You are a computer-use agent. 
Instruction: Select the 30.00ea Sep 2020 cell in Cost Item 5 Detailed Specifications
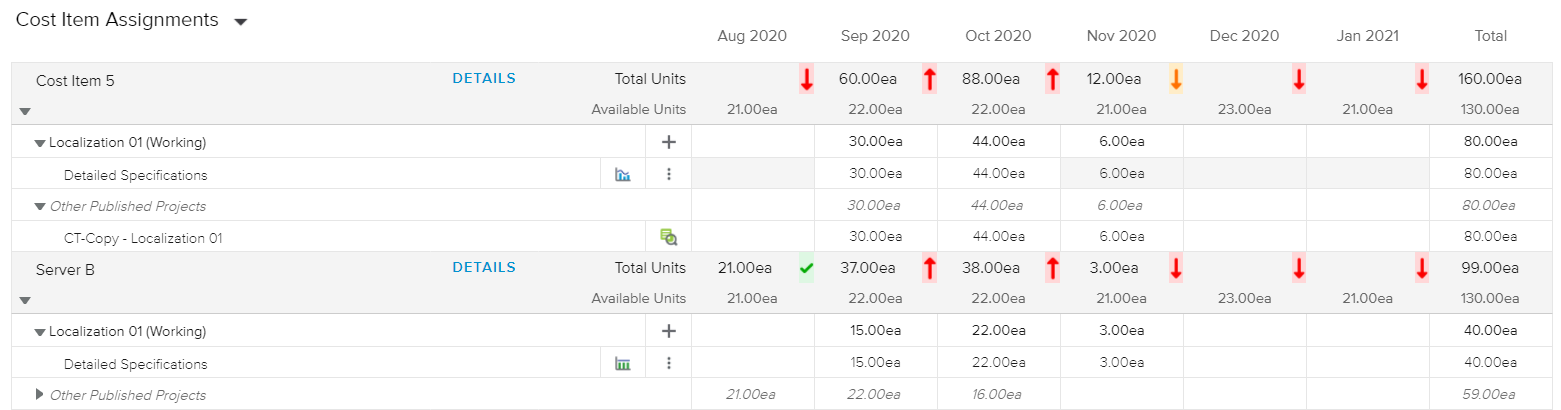pos(875,174)
